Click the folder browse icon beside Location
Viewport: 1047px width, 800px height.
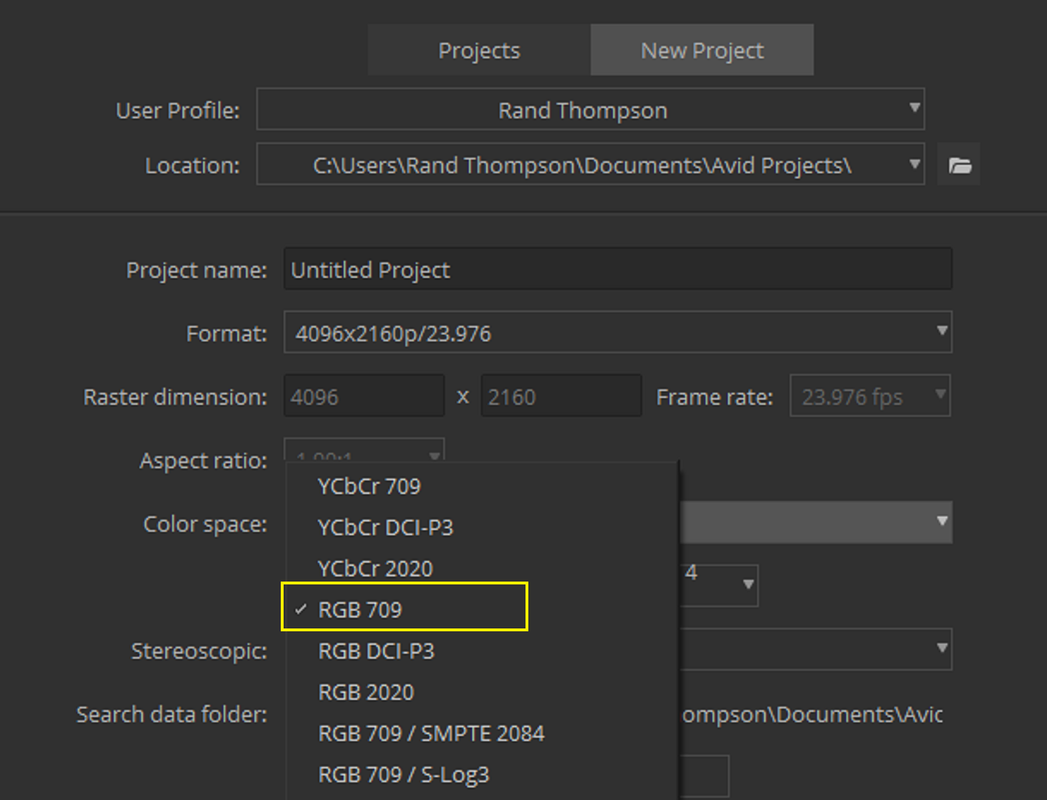coord(959,164)
